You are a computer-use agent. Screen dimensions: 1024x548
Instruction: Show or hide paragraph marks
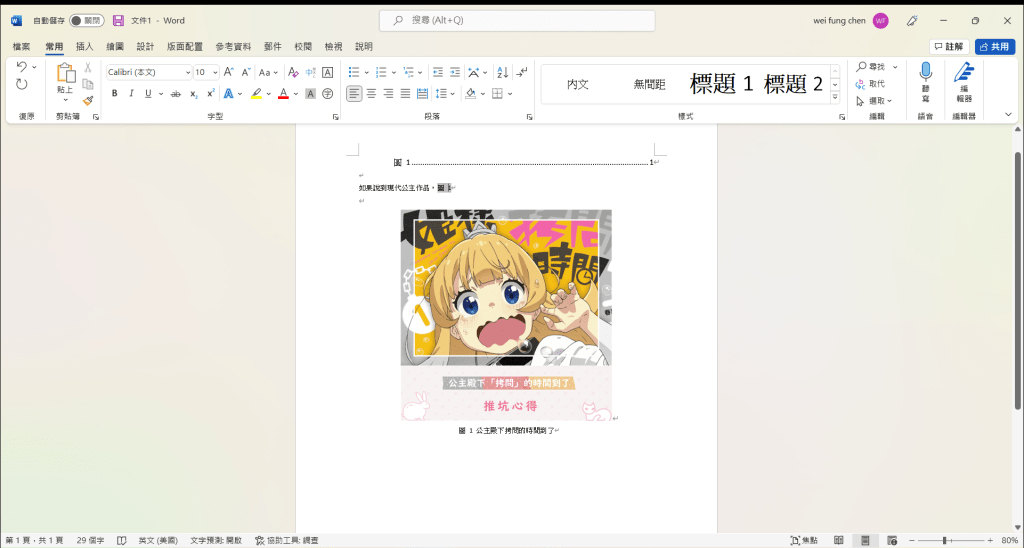[522, 72]
